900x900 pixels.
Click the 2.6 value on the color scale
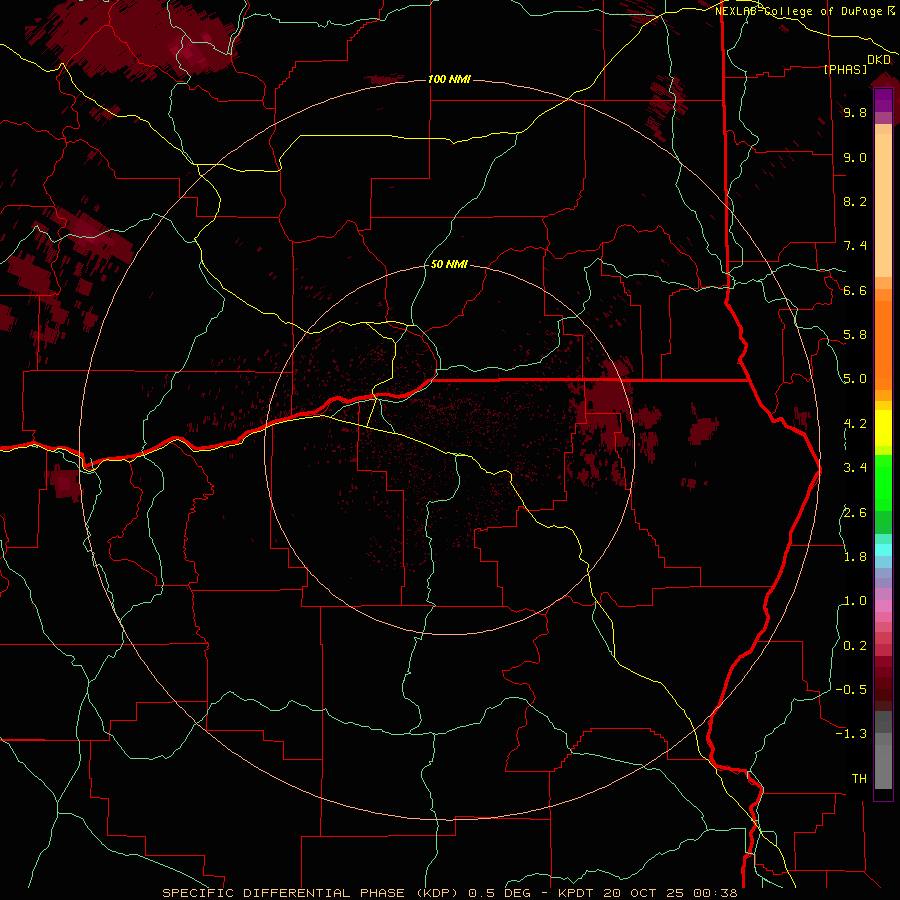click(855, 512)
